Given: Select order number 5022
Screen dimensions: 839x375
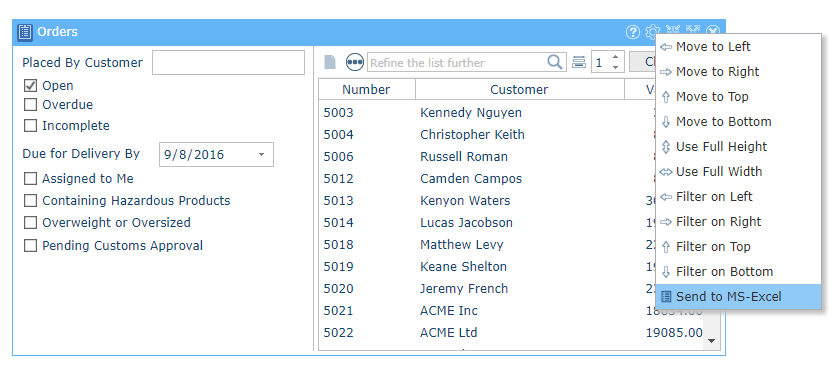Looking at the screenshot, I should [339, 333].
